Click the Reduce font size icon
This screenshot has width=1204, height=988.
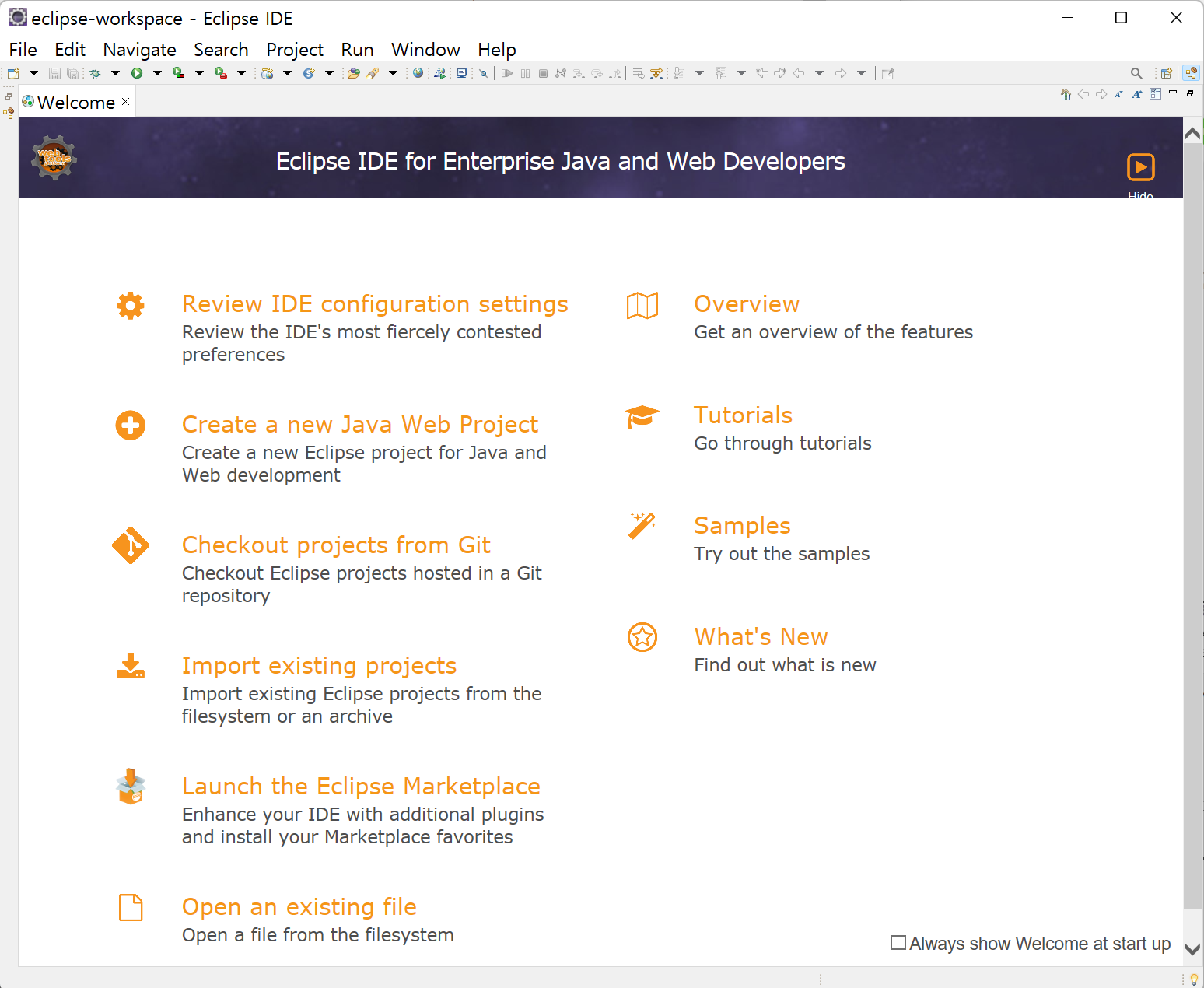point(1118,94)
